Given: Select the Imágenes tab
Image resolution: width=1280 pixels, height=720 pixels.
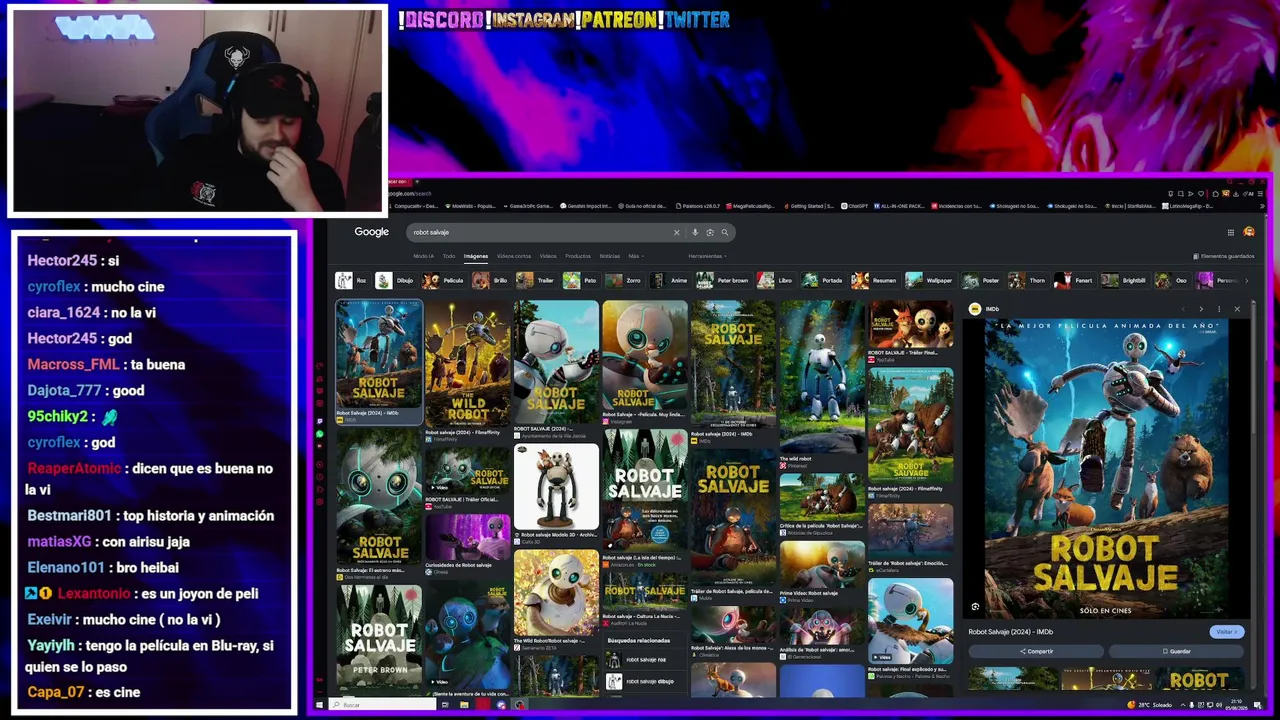Looking at the screenshot, I should tap(476, 256).
